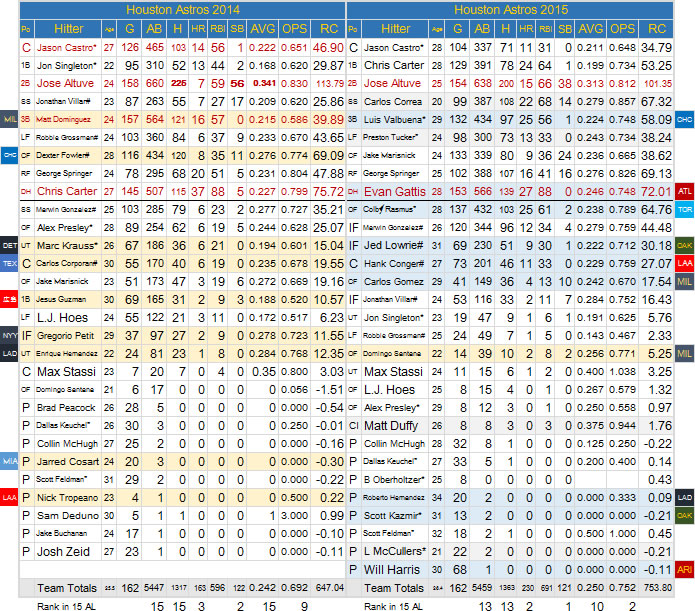The width and height of the screenshot is (695, 611).
Task: Select Brad Peacock name cell
Action: point(66,407)
